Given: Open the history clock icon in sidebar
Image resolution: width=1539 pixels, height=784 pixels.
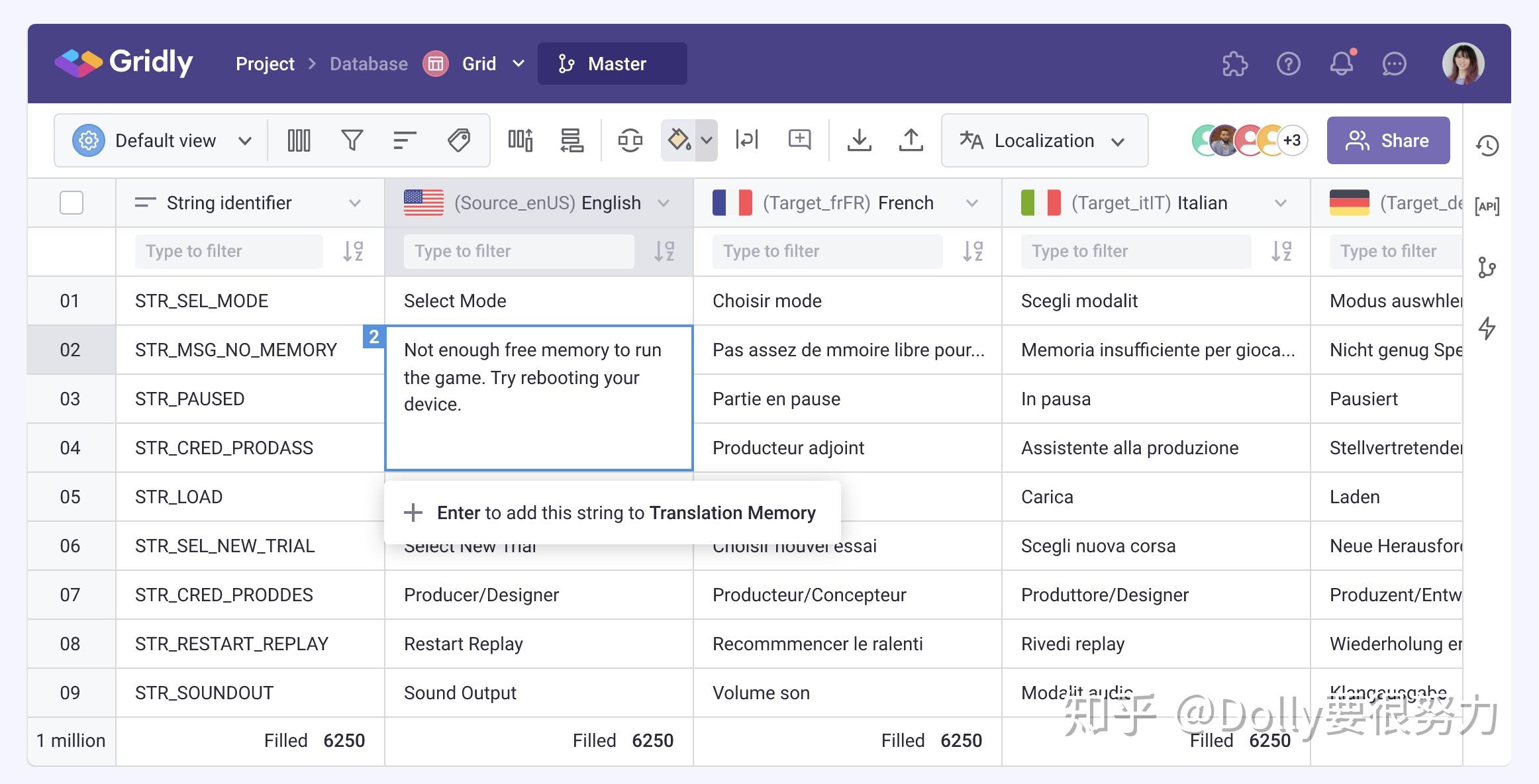Looking at the screenshot, I should tap(1487, 146).
